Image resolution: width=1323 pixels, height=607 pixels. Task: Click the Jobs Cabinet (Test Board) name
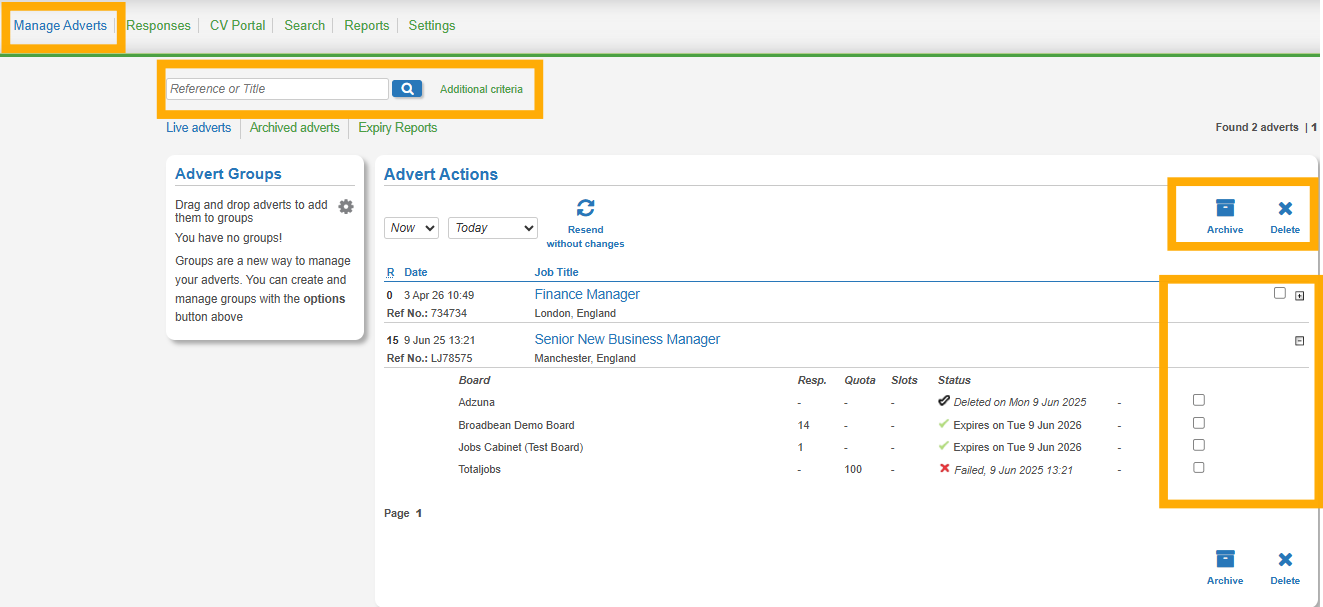[x=521, y=447]
